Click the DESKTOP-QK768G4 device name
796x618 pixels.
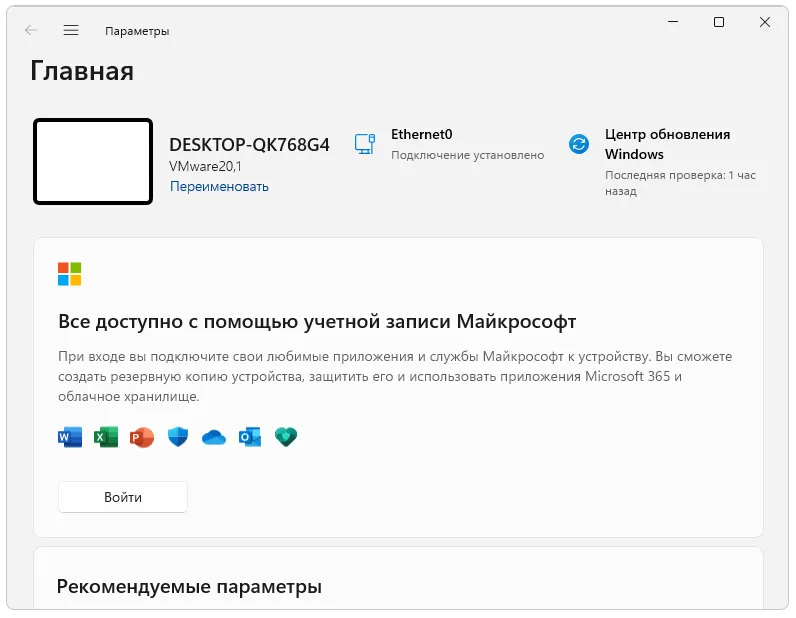coord(249,145)
